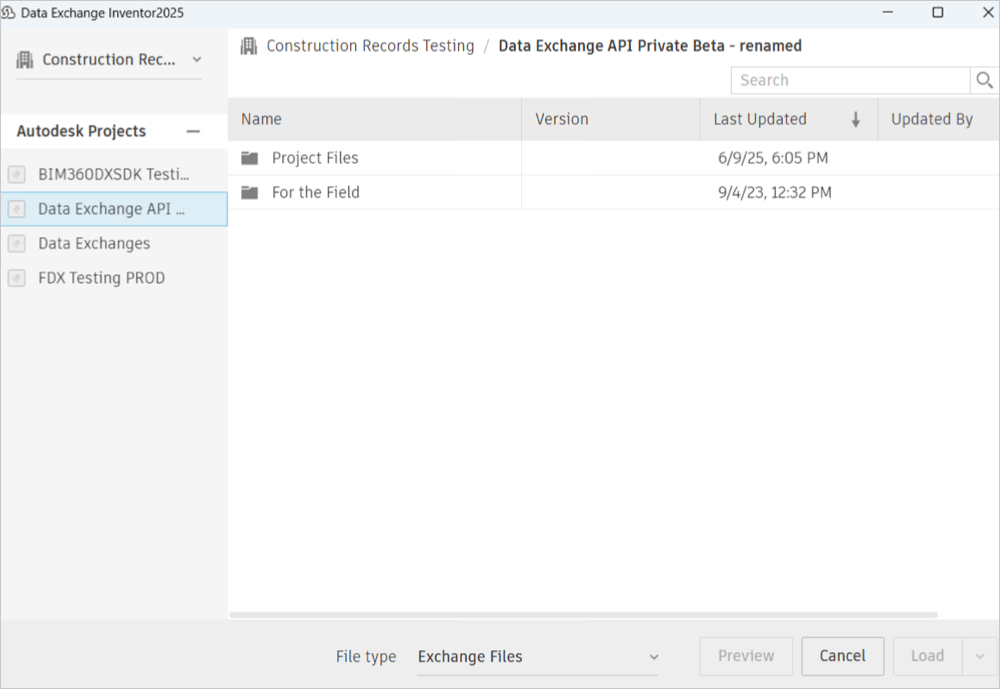Click the File type label

tap(366, 656)
